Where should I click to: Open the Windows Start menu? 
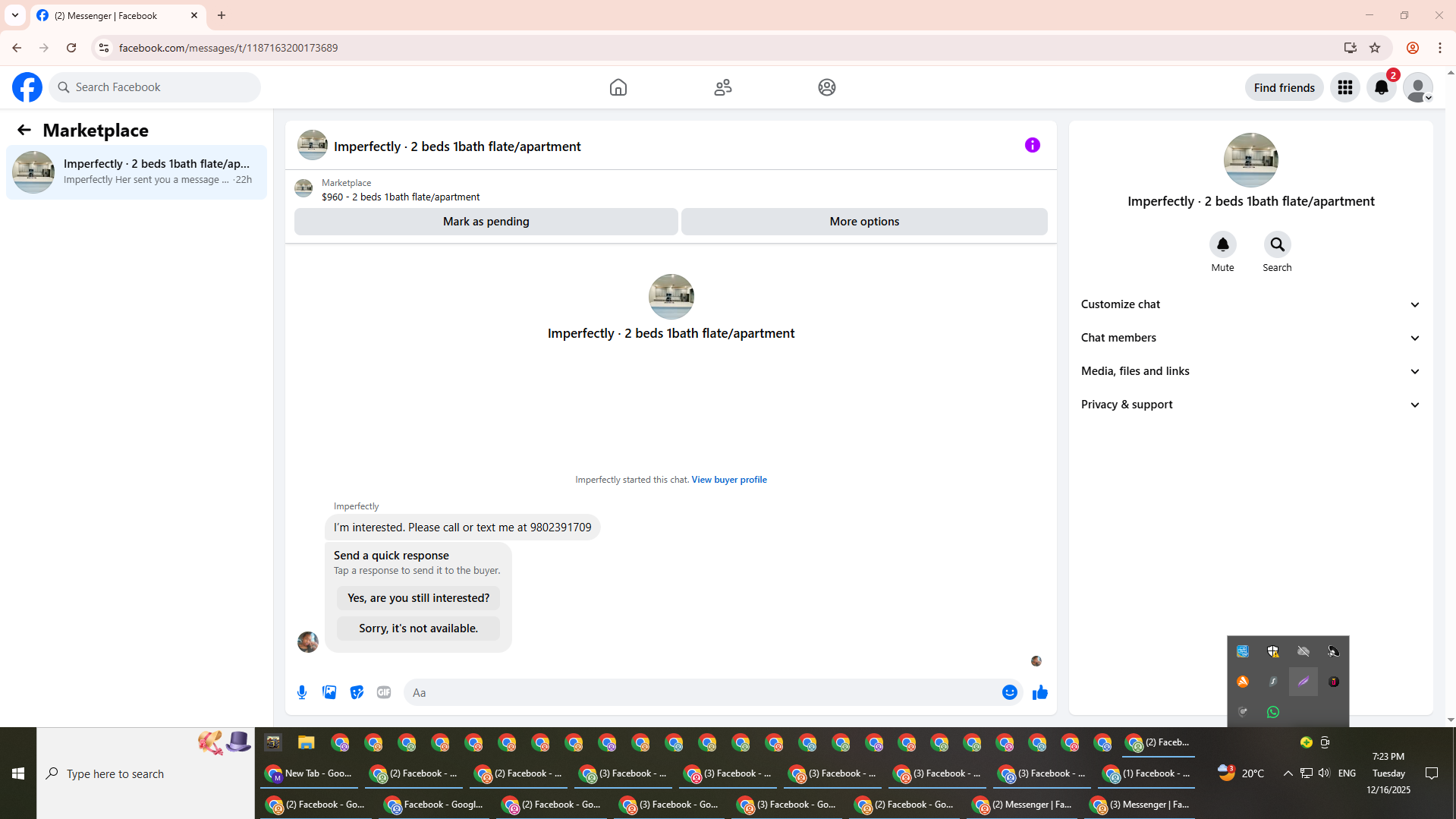18,773
